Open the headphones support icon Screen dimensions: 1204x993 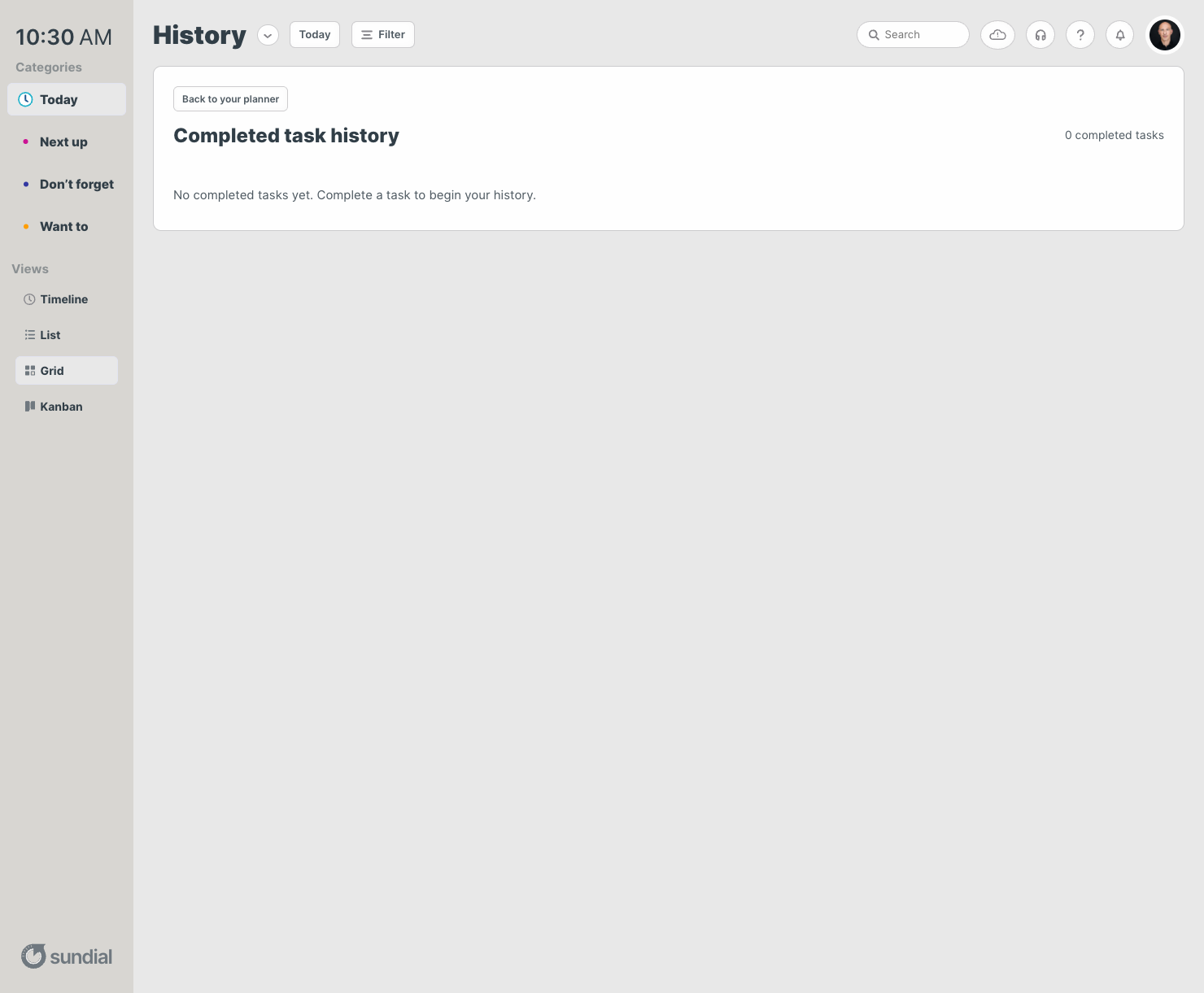click(x=1040, y=35)
